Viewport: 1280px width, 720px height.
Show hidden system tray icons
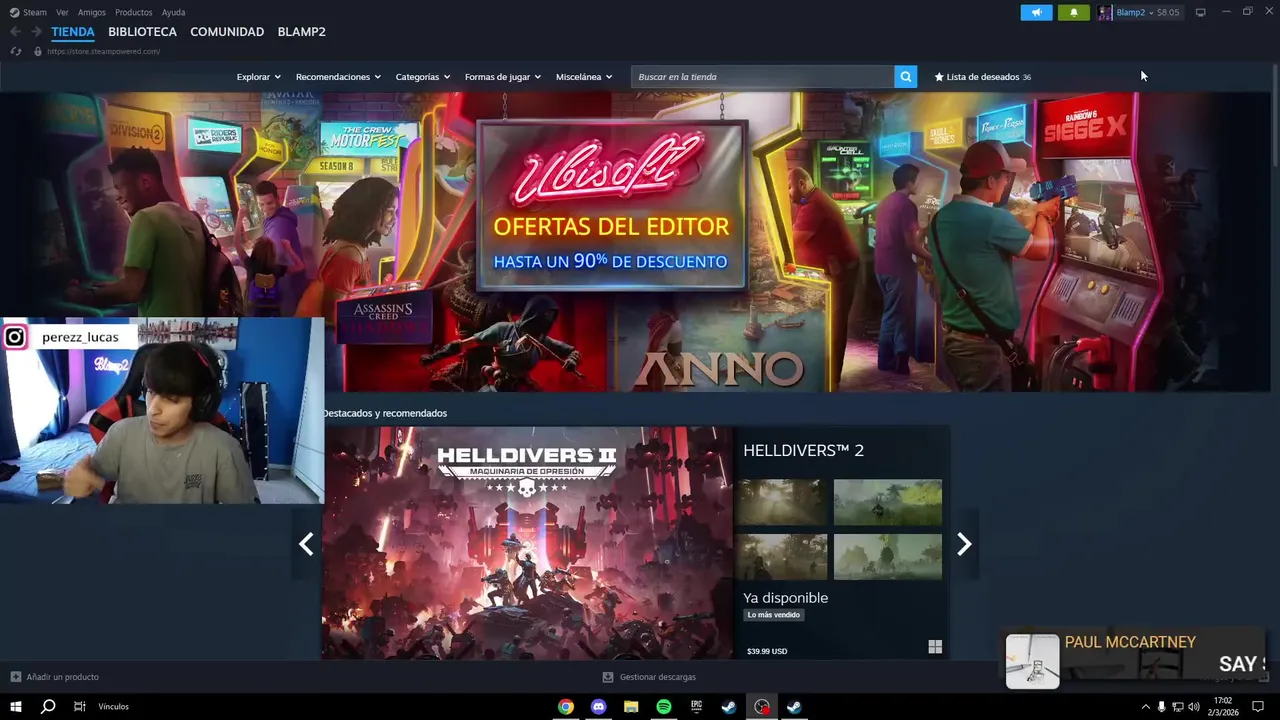coord(1146,707)
